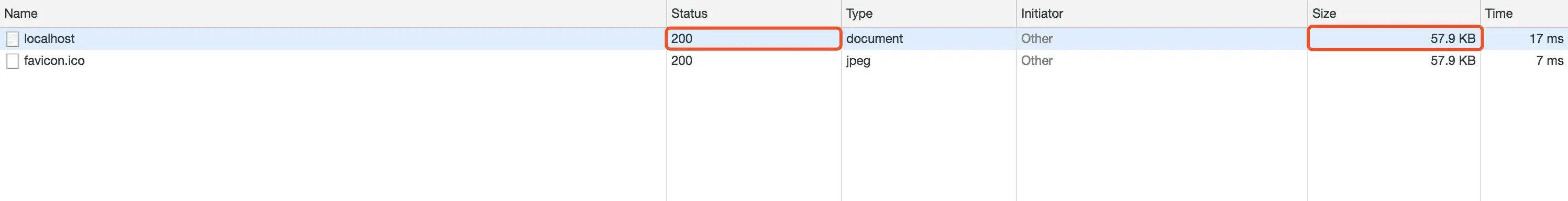
Task: Sort requests by Time column header
Action: (x=1499, y=14)
